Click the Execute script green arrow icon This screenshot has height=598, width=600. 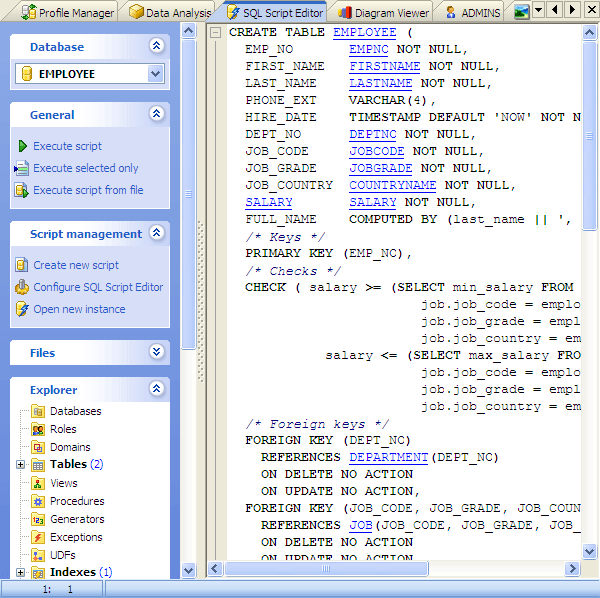pyautogui.click(x=23, y=146)
